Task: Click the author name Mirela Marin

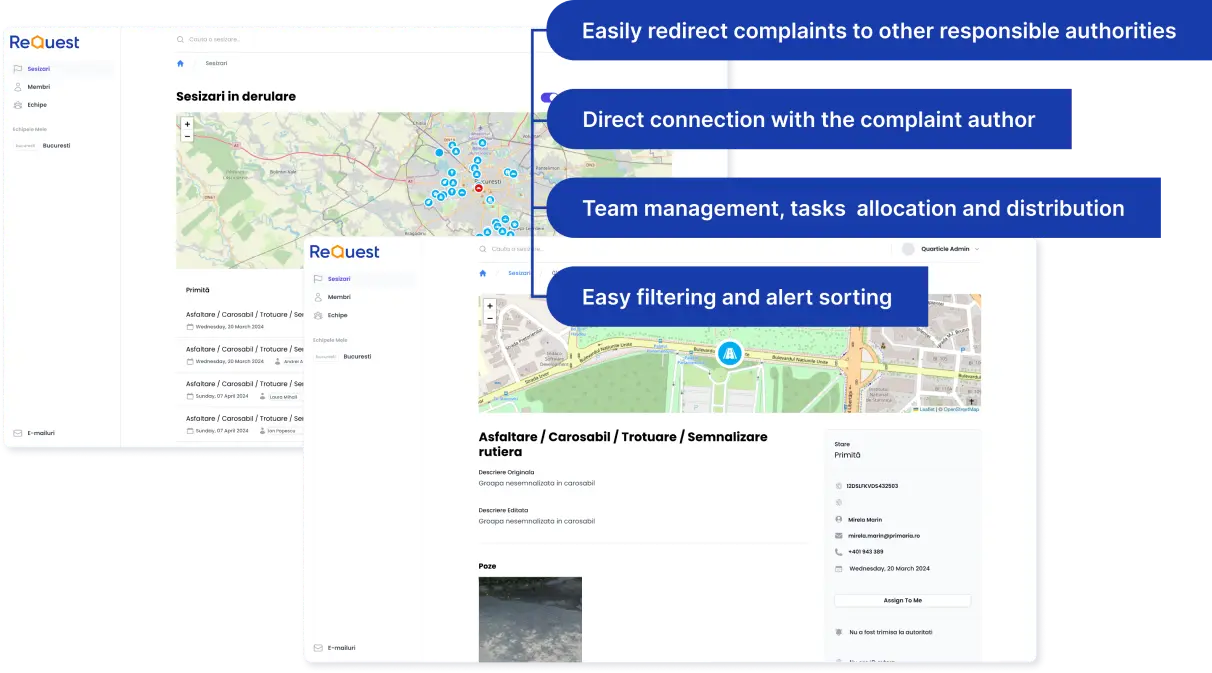Action: (x=866, y=520)
